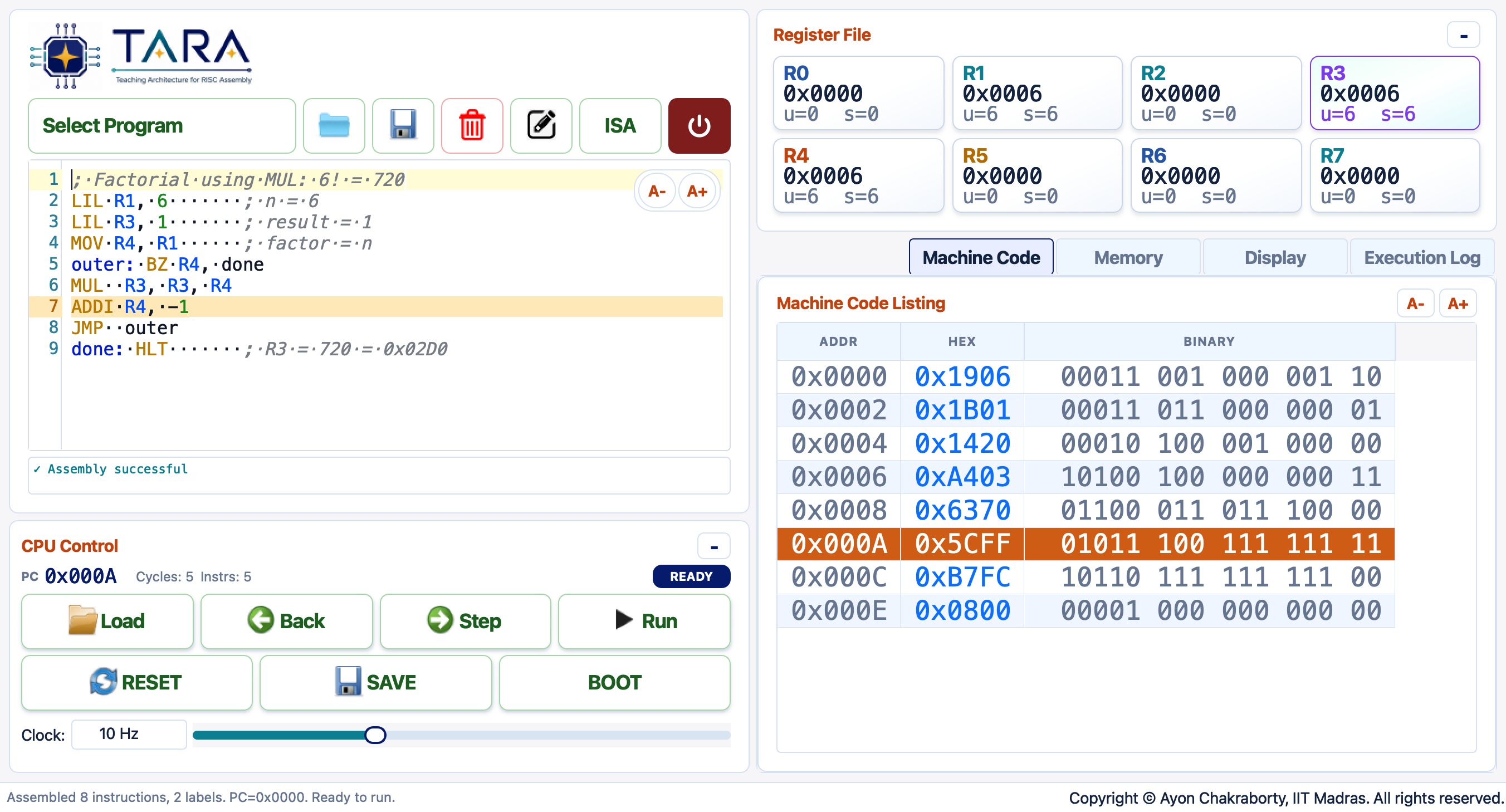Click the BOOT button
This screenshot has width=1506, height=812.
[614, 682]
